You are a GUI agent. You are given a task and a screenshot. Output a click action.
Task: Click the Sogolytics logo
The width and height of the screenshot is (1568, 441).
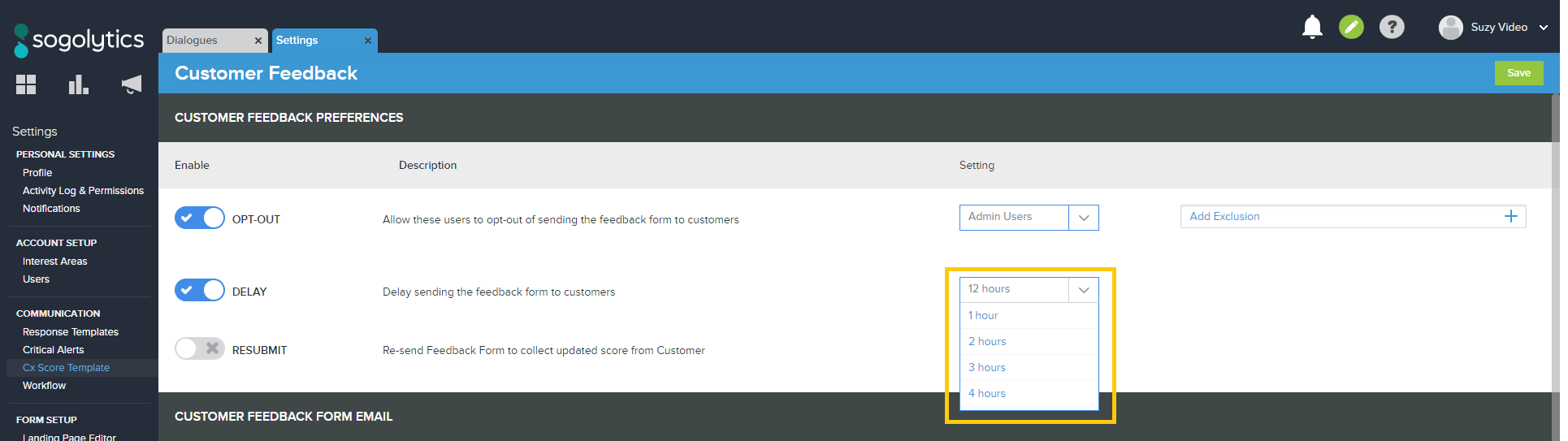79,40
